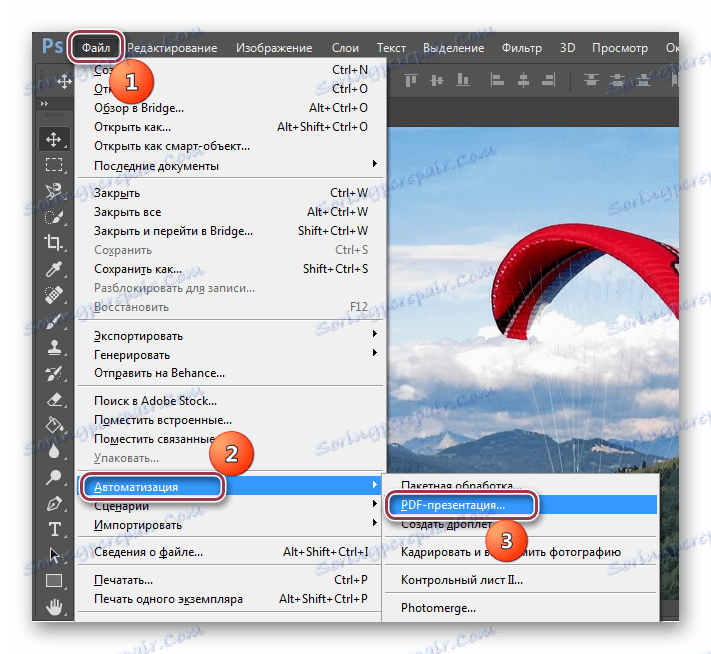Select the History Brush tool
The image size is (711, 654).
tap(54, 374)
